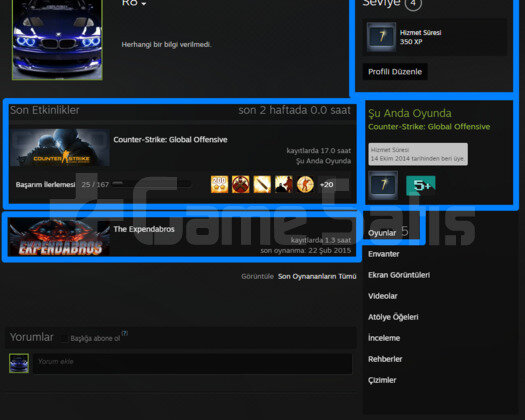Click the level 4 badge circle
The width and height of the screenshot is (525, 420).
click(x=413, y=3)
